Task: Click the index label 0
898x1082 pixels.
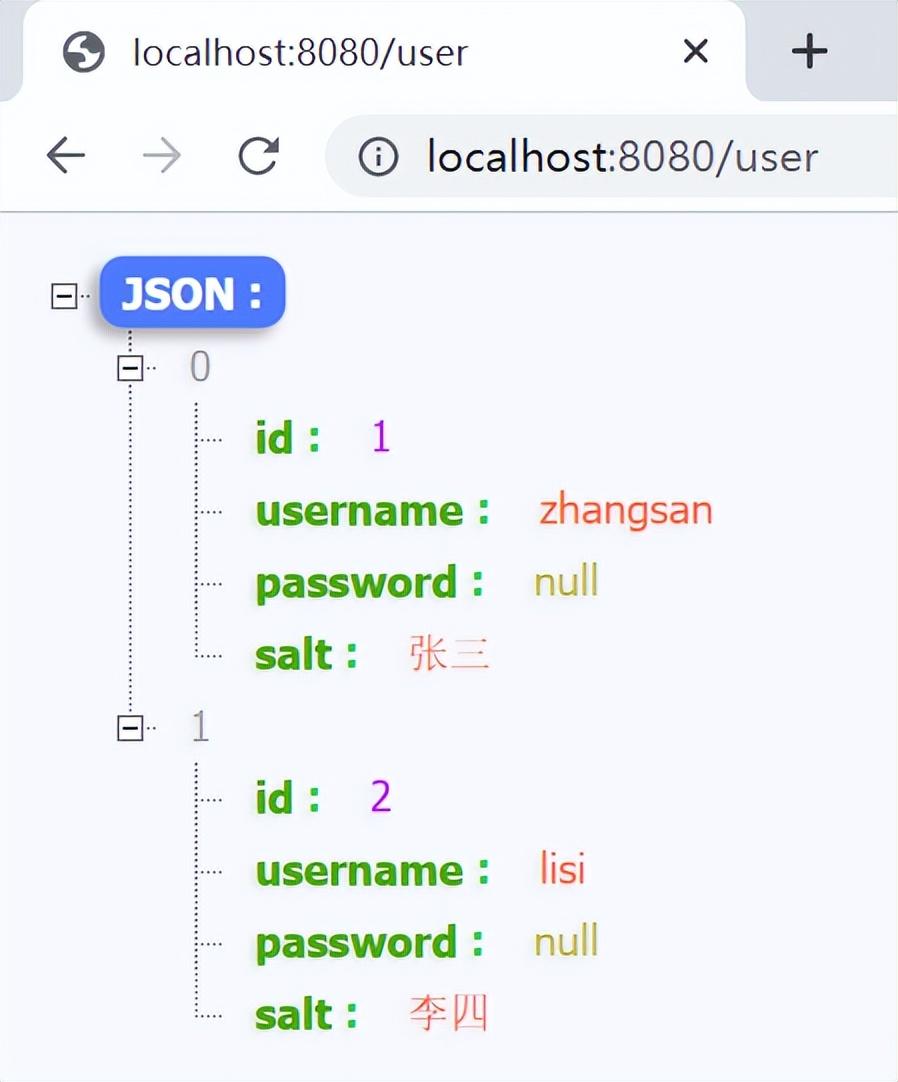Action: pos(200,368)
